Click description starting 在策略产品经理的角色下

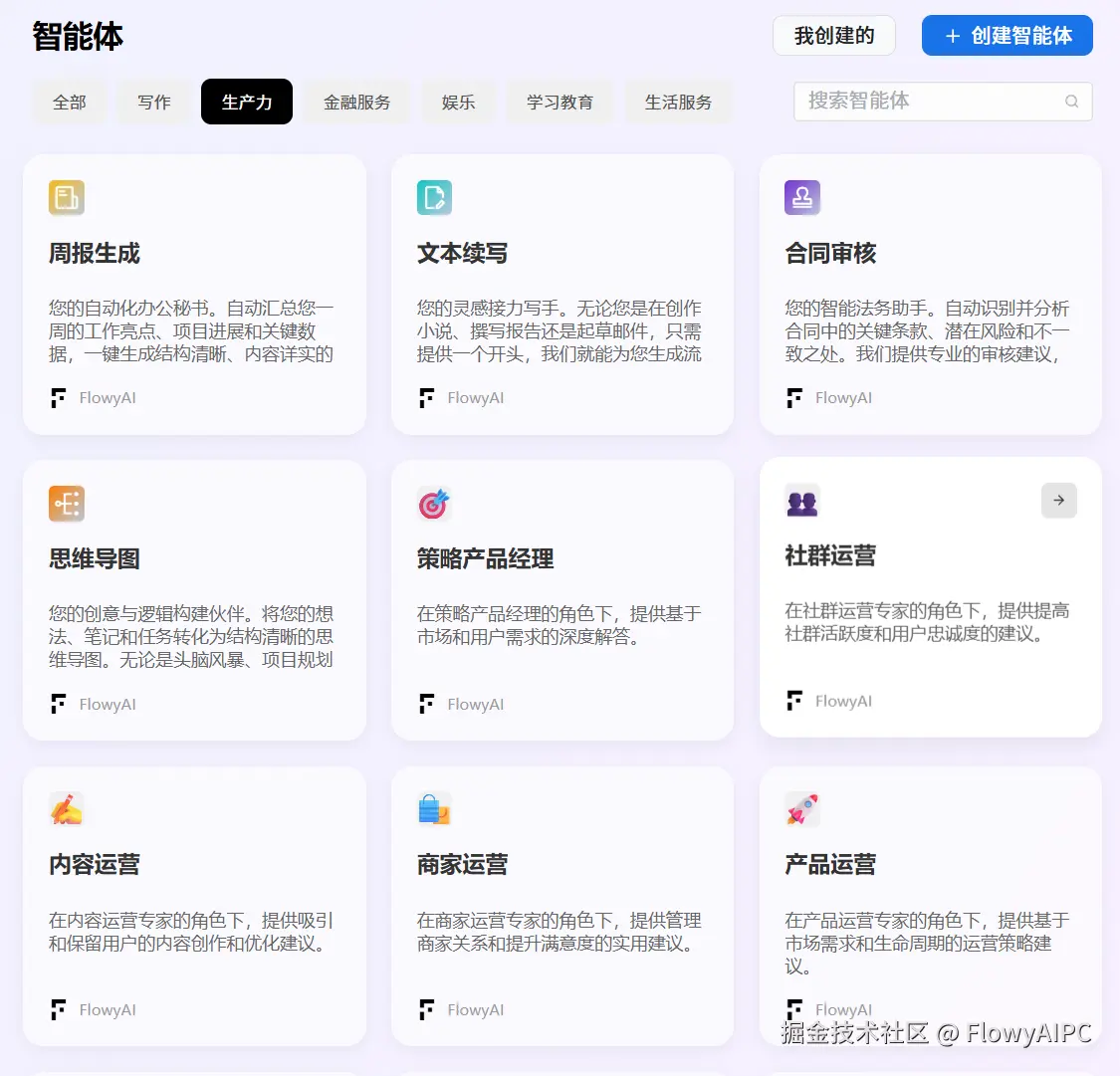pos(560,625)
